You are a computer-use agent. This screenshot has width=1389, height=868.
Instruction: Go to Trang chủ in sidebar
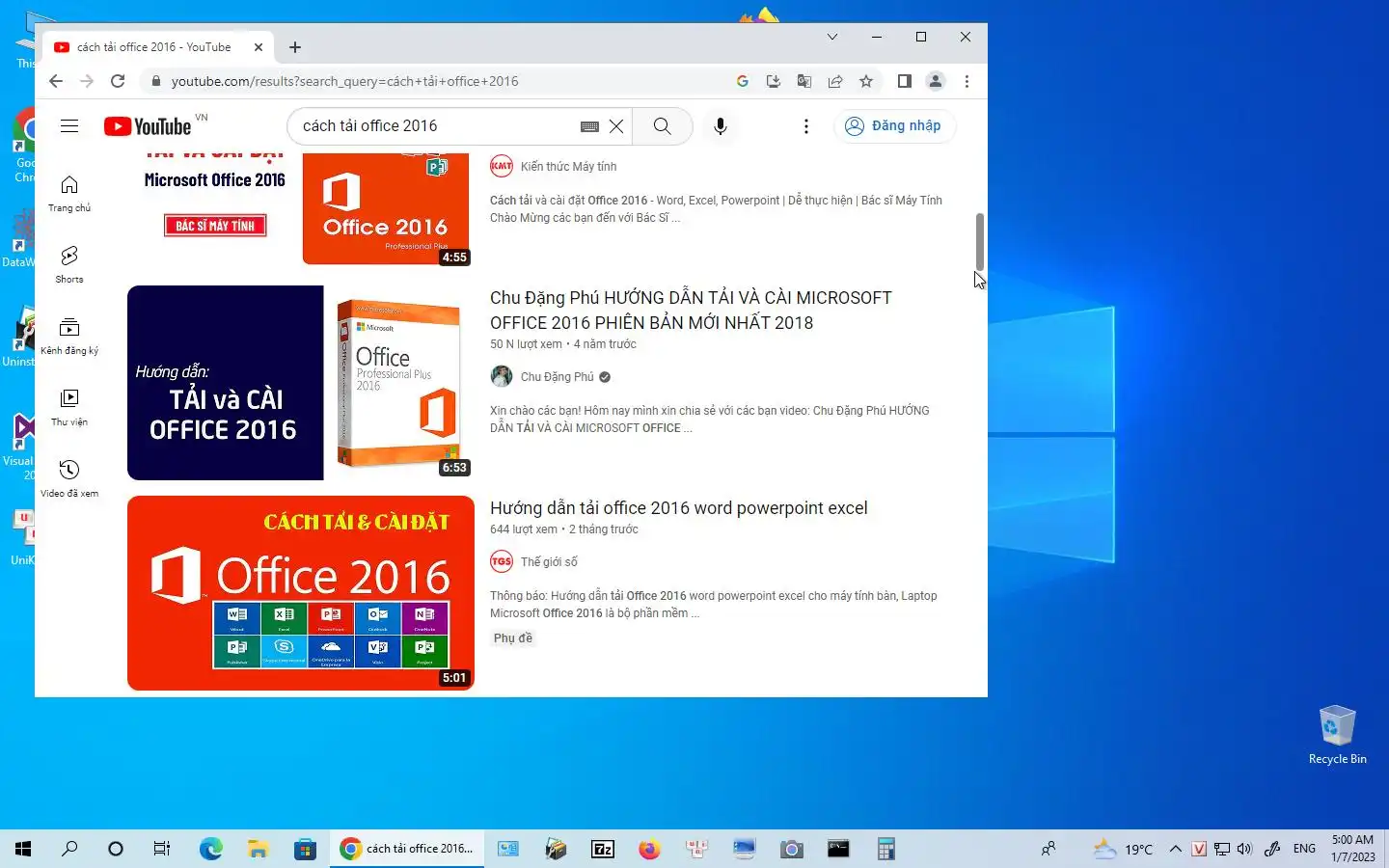pos(69,193)
